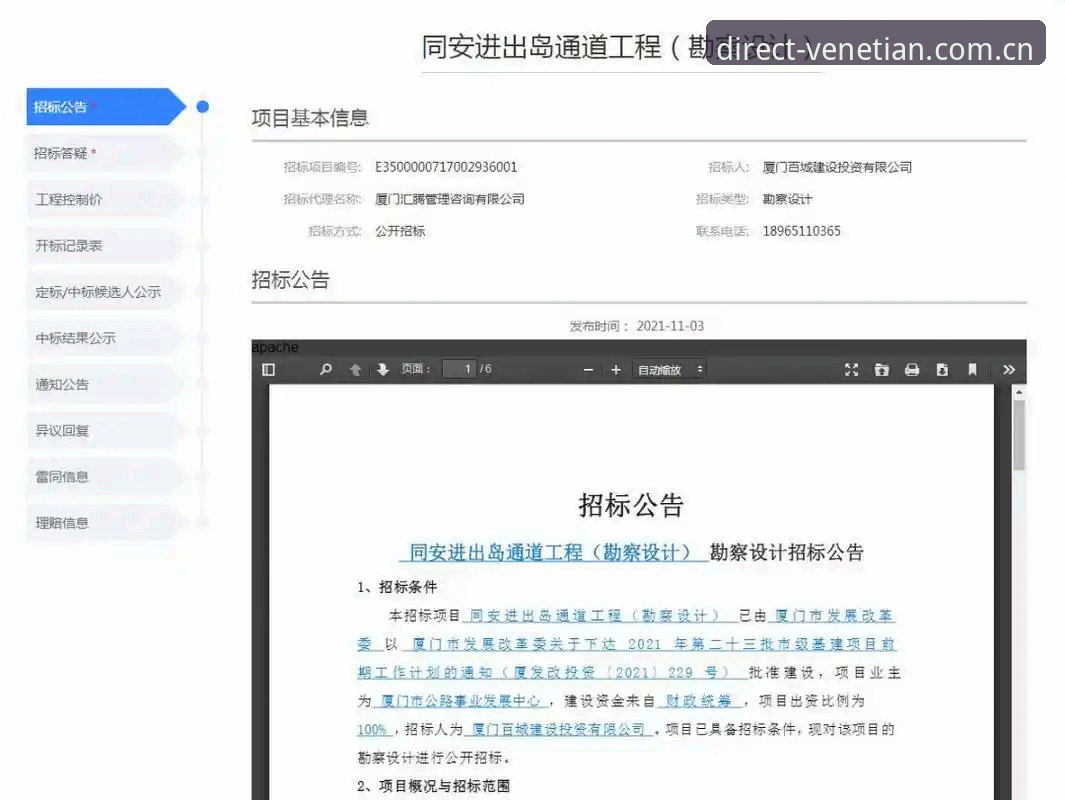Click underlined 财政统筹 text in PDF
1065x800 pixels.
coord(698,701)
